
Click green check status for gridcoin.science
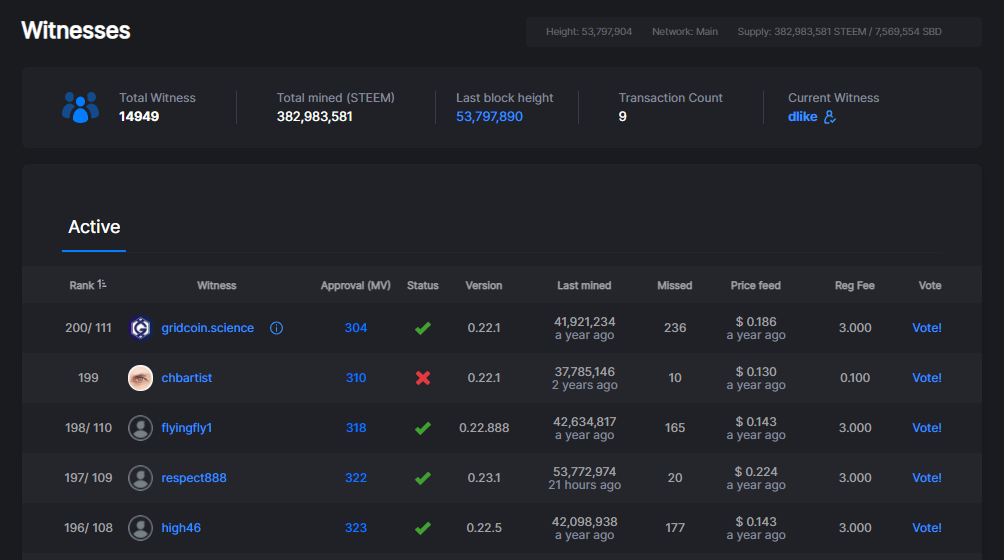click(423, 328)
